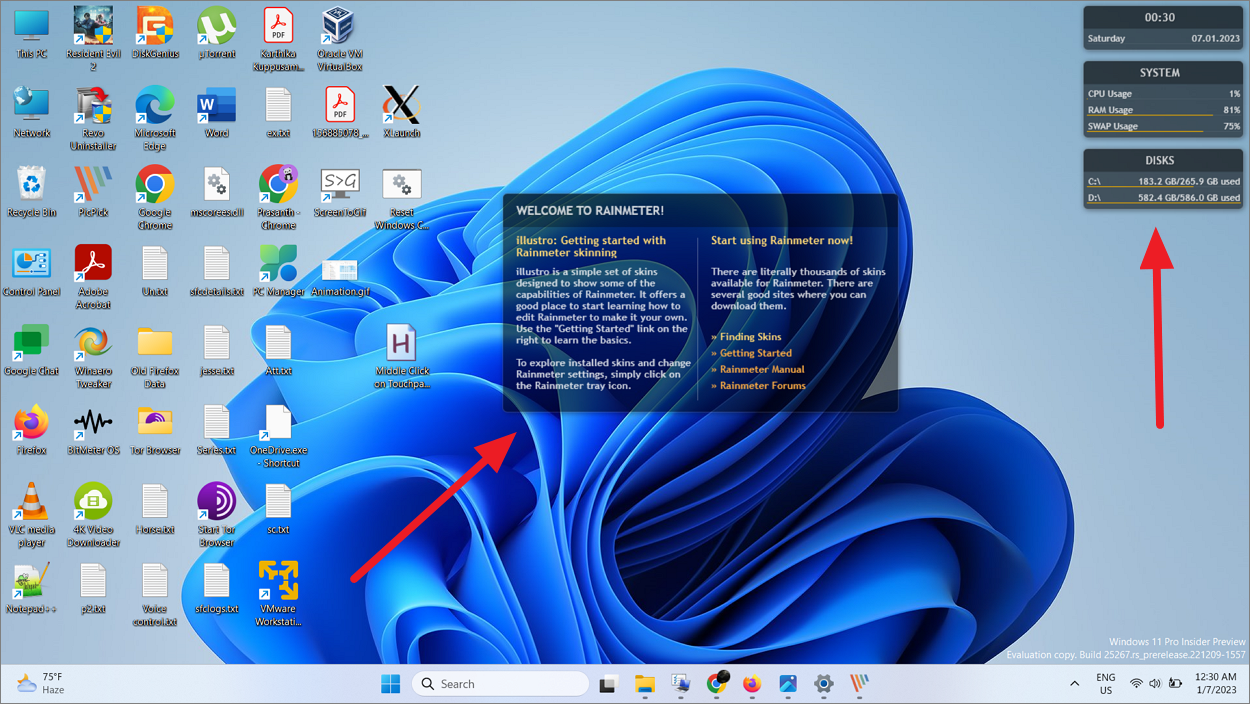Select the Microsoft Edge desktop shortcut

point(155,119)
